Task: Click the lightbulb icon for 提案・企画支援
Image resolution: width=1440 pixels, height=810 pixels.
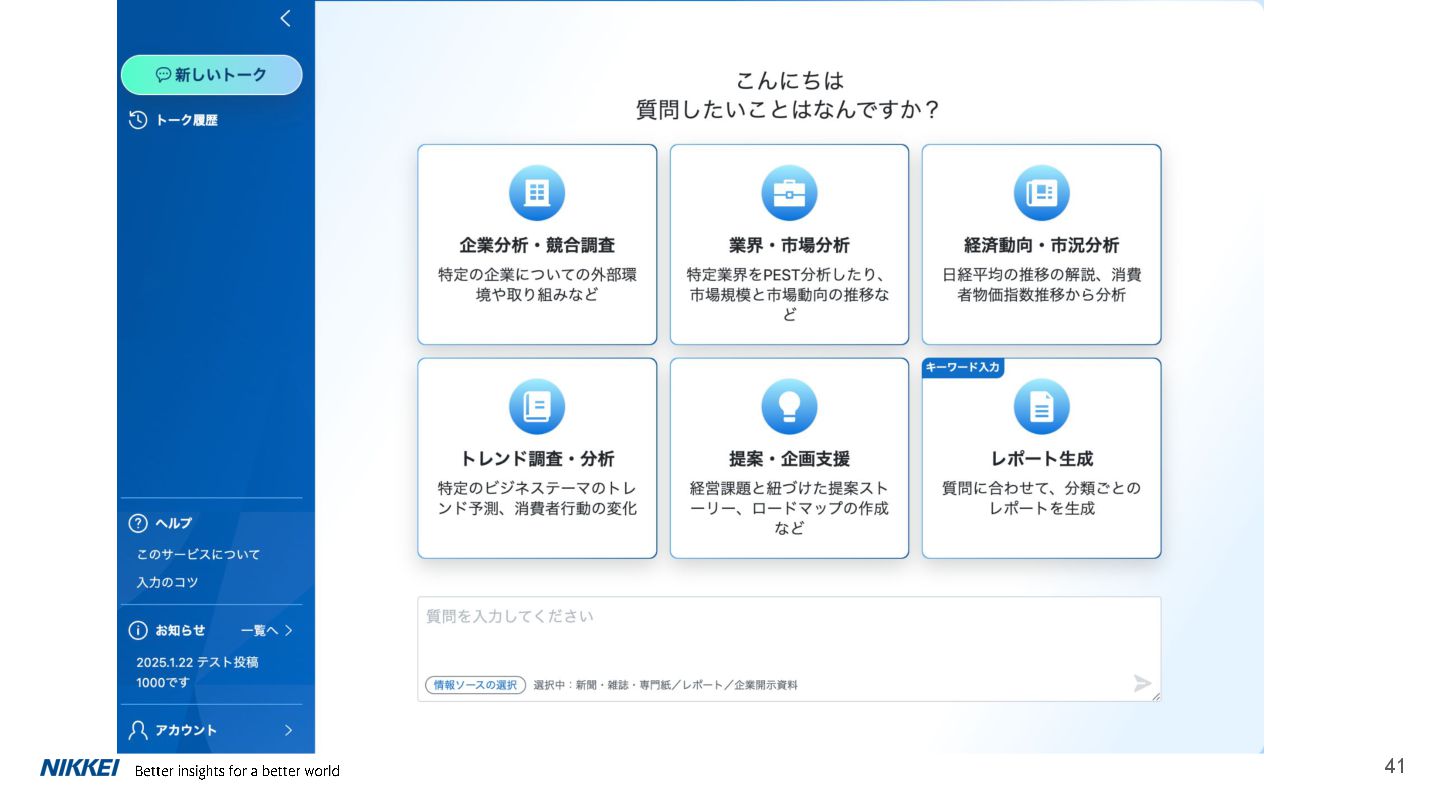Action: 789,407
